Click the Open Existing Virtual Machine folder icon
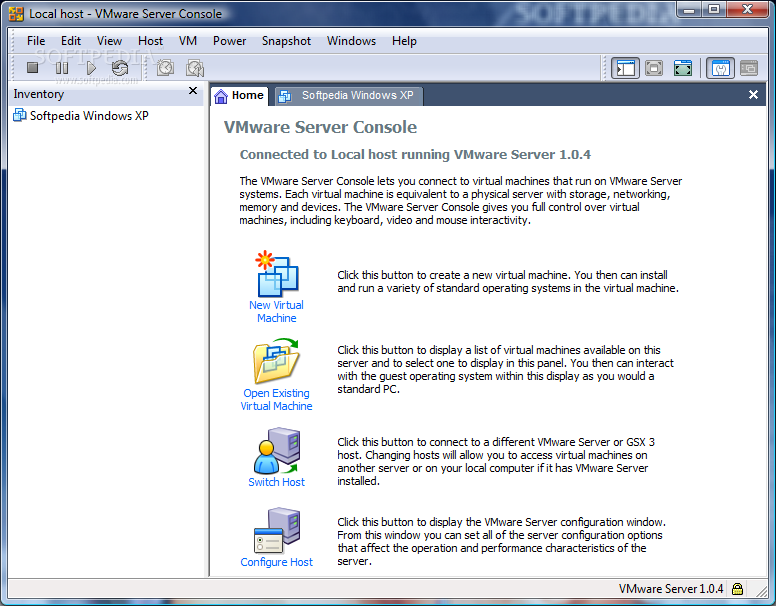776x606 pixels. [x=276, y=362]
